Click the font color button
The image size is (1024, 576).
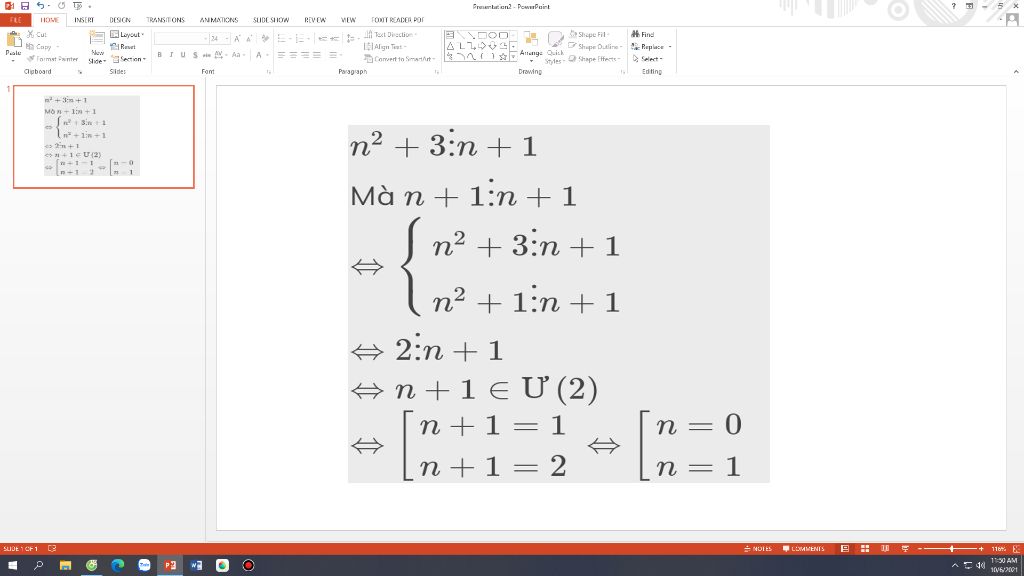click(x=259, y=55)
